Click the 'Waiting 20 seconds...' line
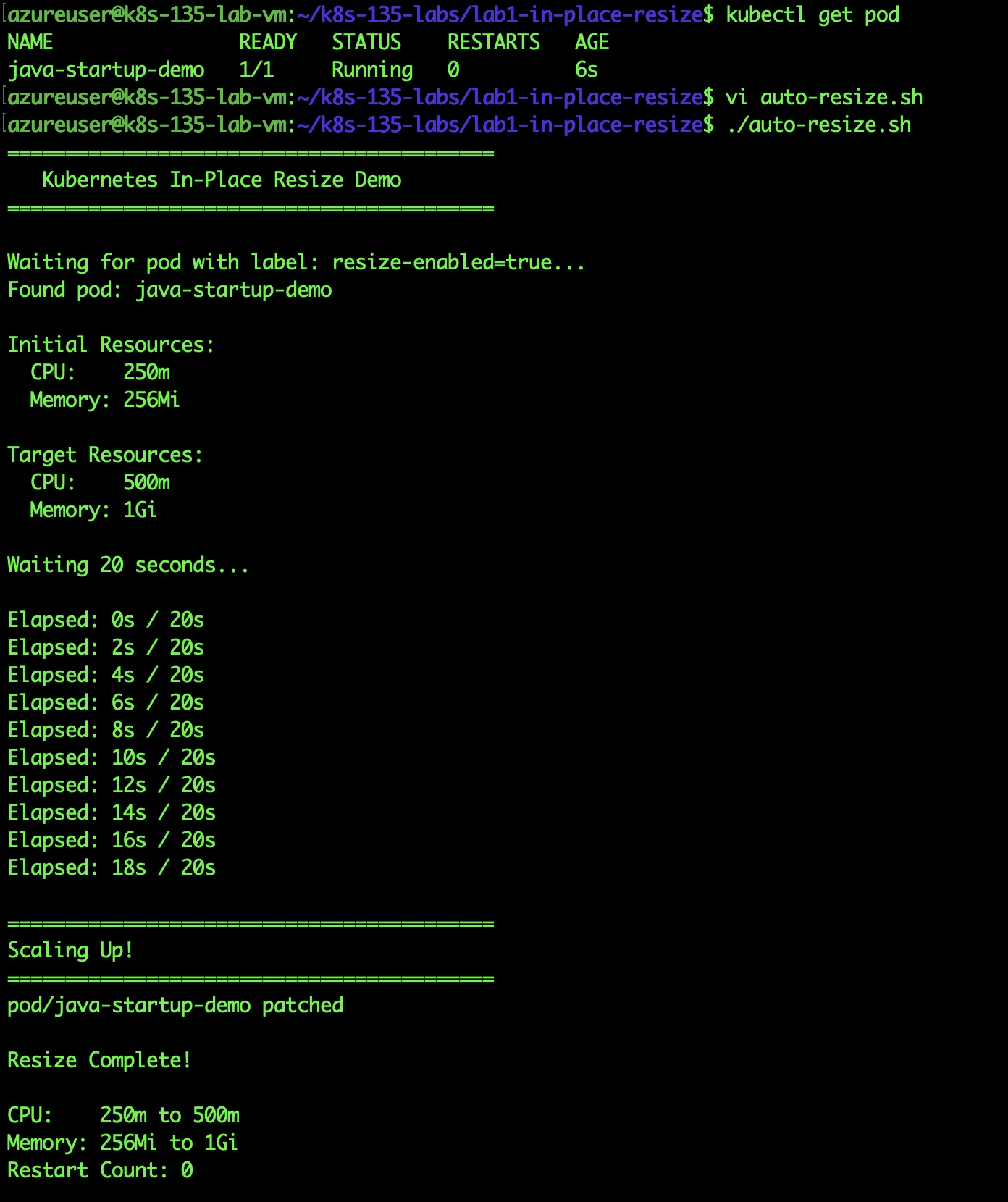The width and height of the screenshot is (1008, 1202). click(128, 565)
